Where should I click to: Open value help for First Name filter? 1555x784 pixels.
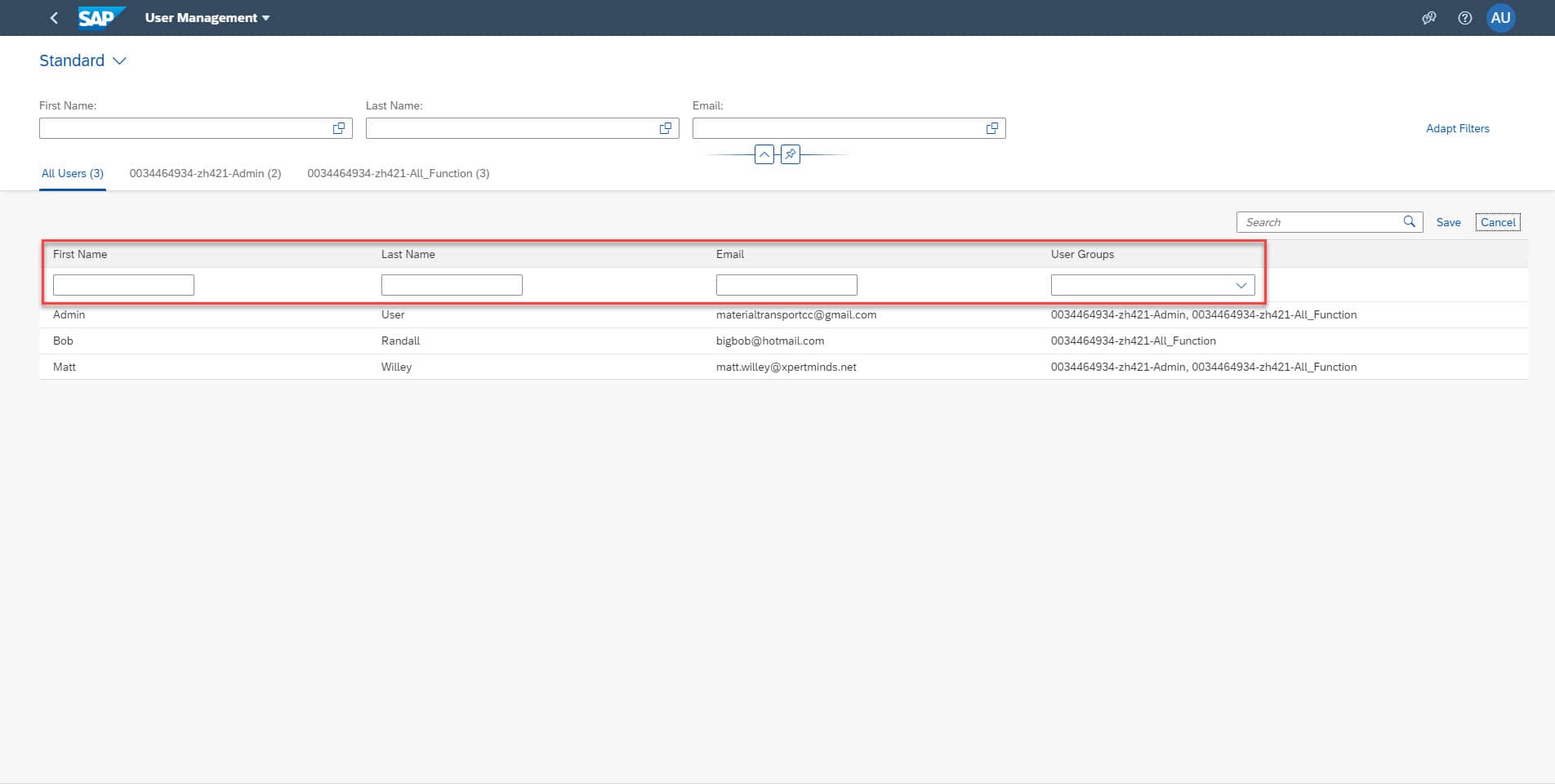pyautogui.click(x=339, y=128)
